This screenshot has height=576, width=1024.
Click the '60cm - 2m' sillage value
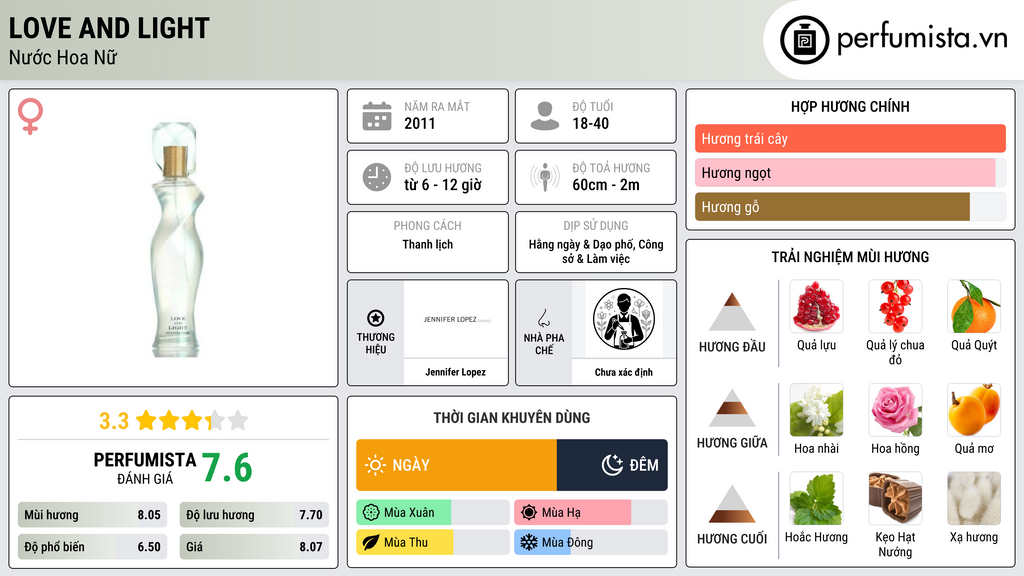606,185
